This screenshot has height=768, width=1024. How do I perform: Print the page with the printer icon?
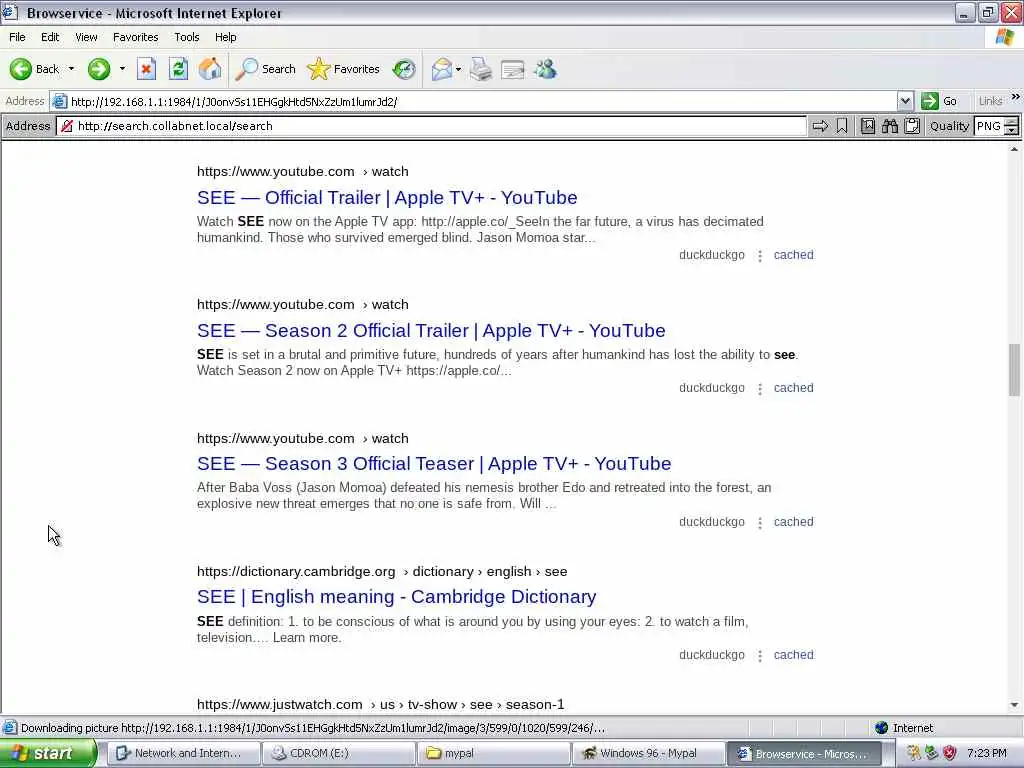(x=481, y=69)
